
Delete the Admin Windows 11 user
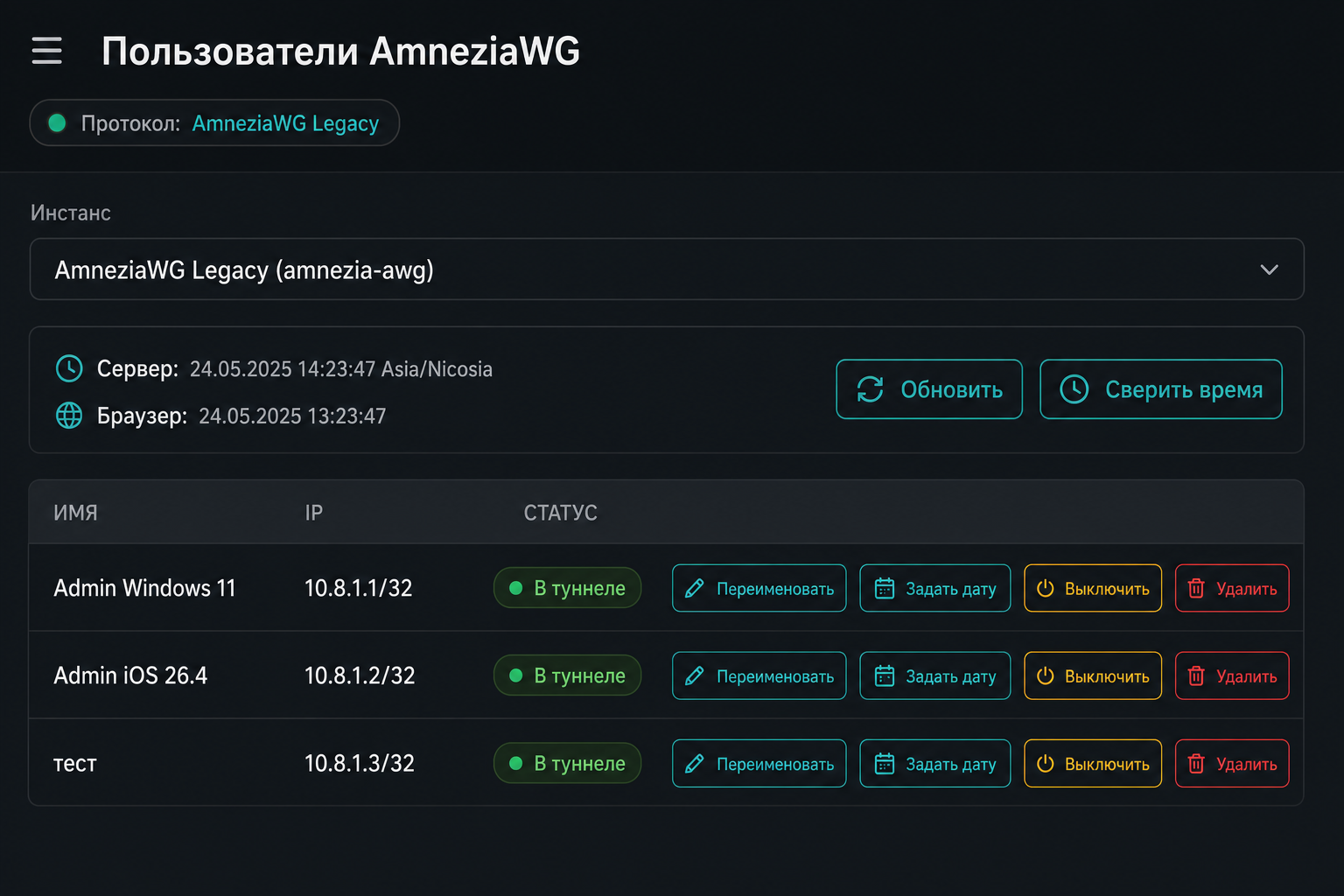tap(1232, 588)
